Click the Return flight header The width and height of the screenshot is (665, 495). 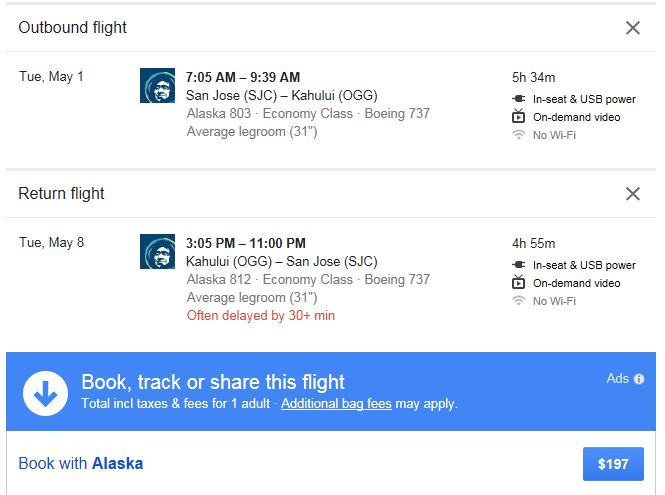(x=62, y=193)
